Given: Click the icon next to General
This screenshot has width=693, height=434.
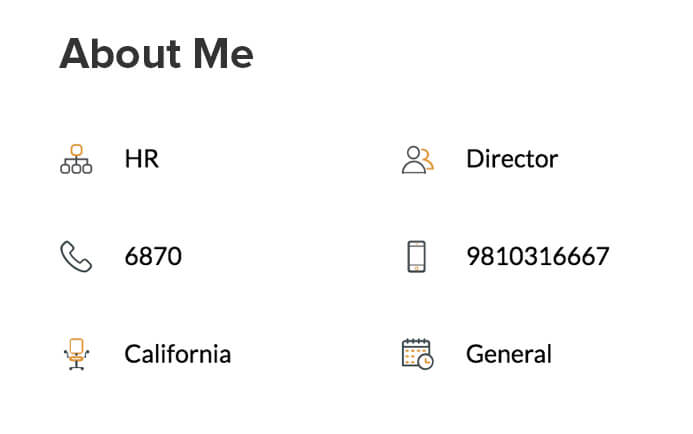Looking at the screenshot, I should [x=417, y=354].
